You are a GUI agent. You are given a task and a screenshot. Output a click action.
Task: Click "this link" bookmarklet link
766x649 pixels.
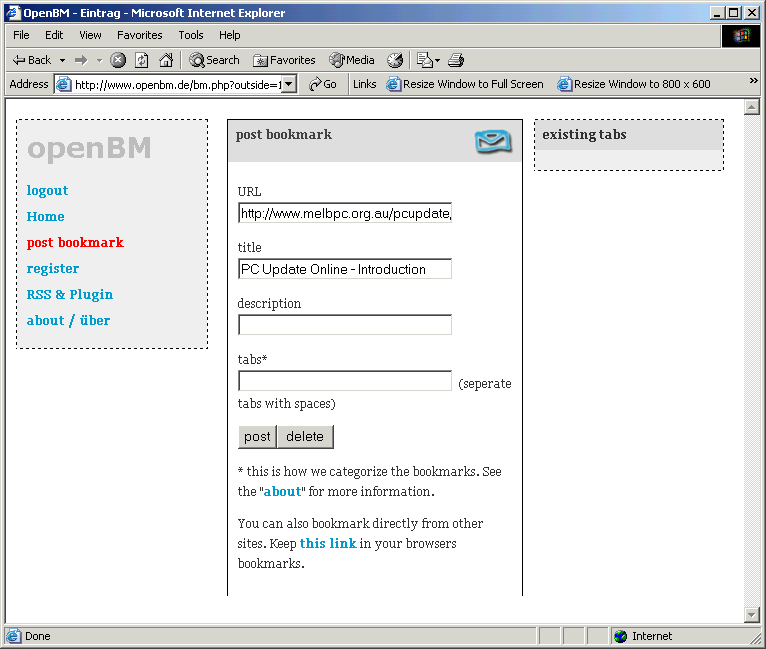328,544
